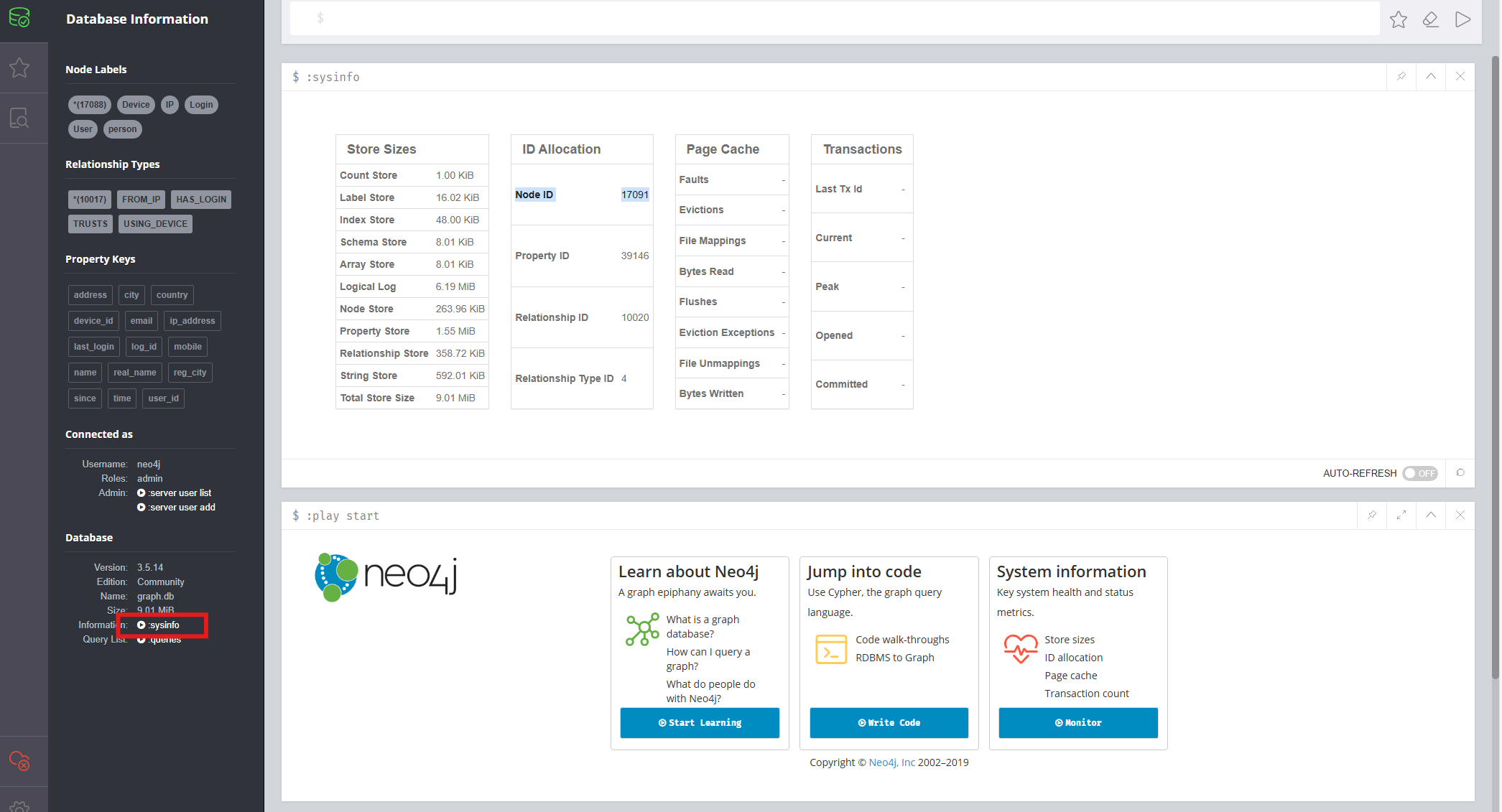
Task: Select the country property key
Action: (172, 295)
